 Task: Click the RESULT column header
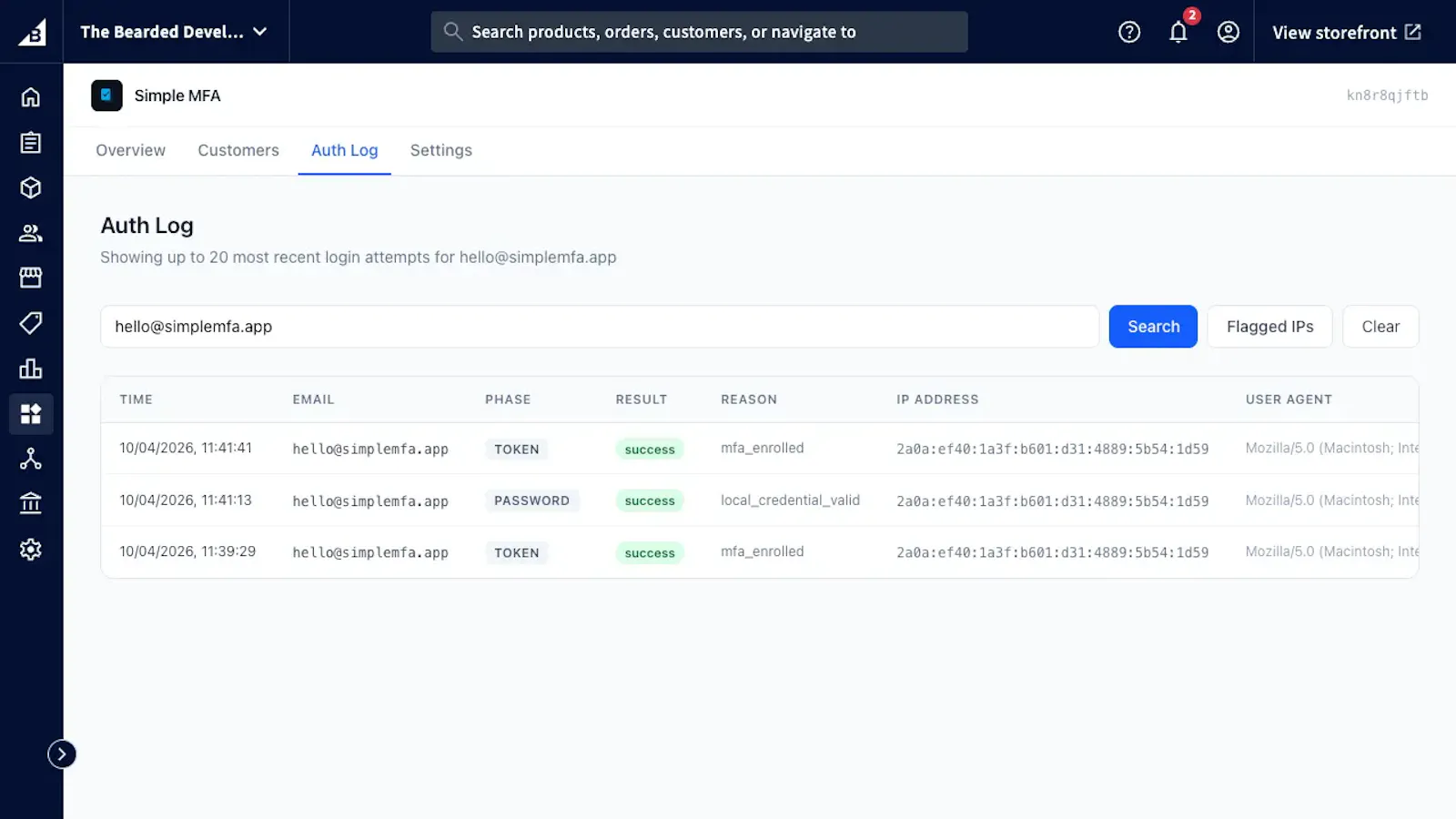point(642,399)
